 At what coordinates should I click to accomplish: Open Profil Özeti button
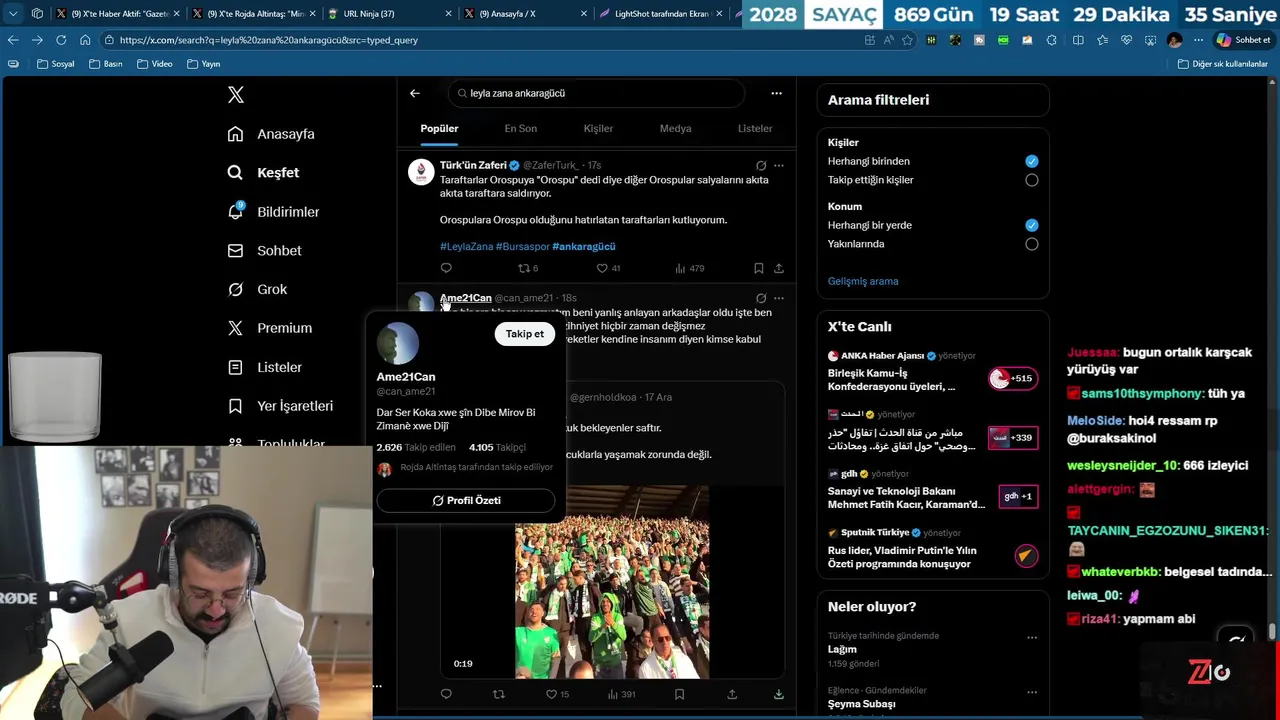pos(466,500)
